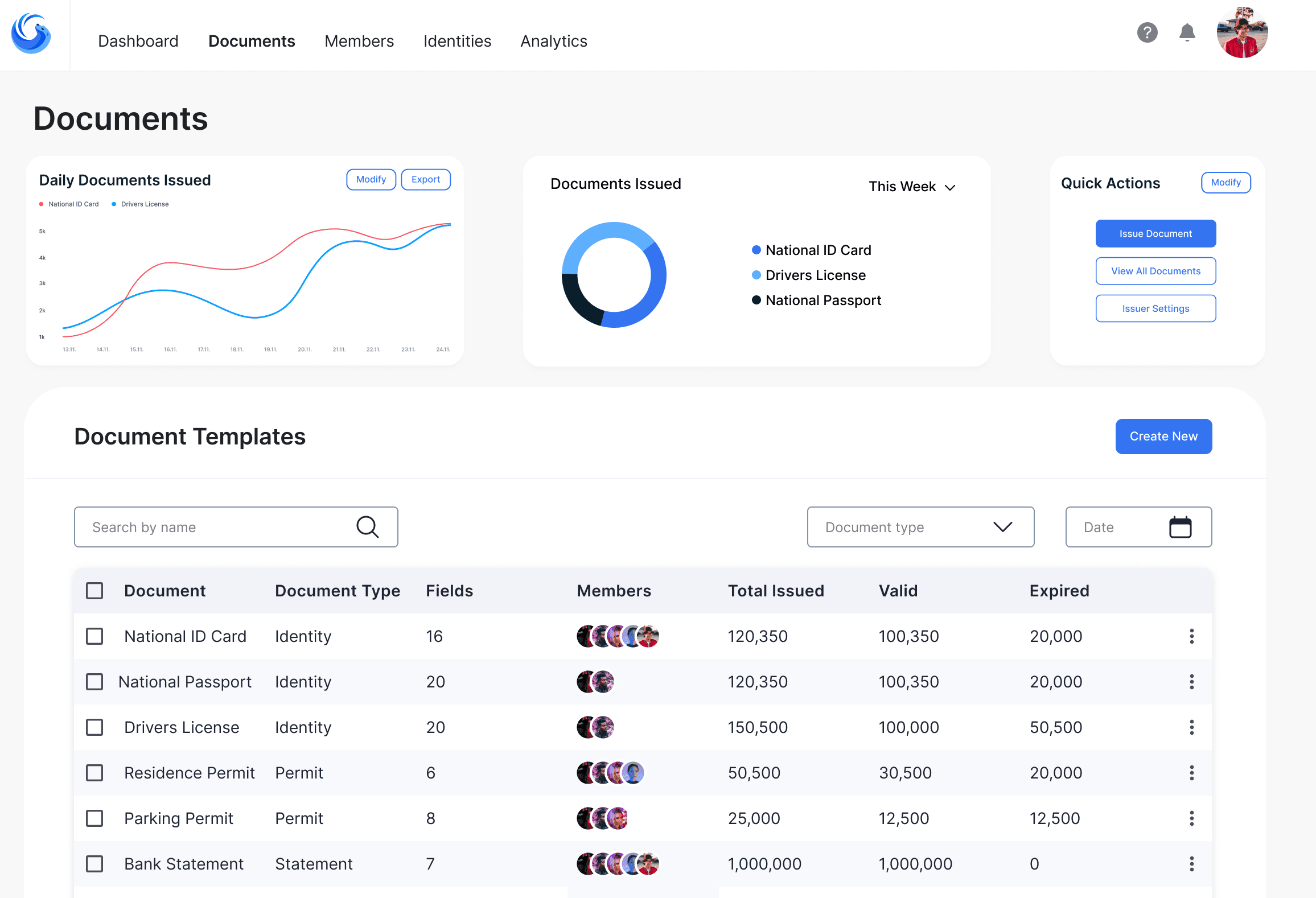Go to the Identities section
Viewport: 1316px width, 898px height.
click(457, 41)
